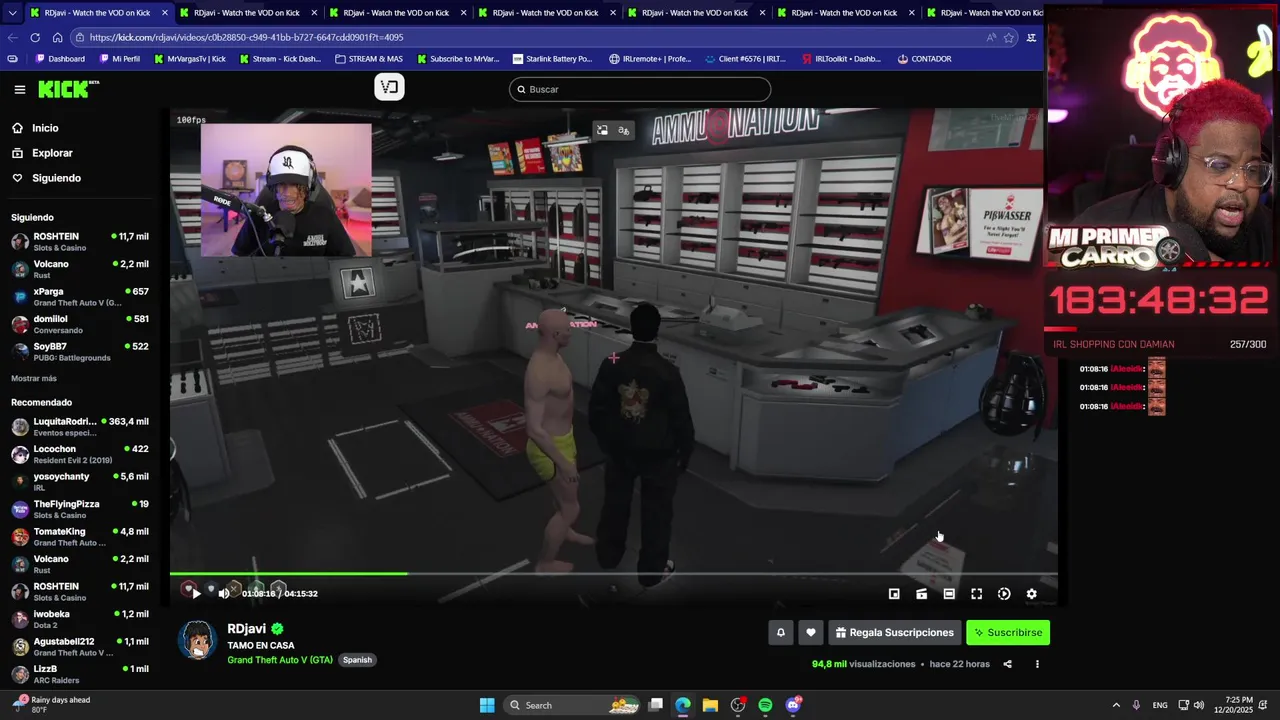The image size is (1280, 720).
Task: Expand followed list with Mostrar más
Action: (x=34, y=378)
